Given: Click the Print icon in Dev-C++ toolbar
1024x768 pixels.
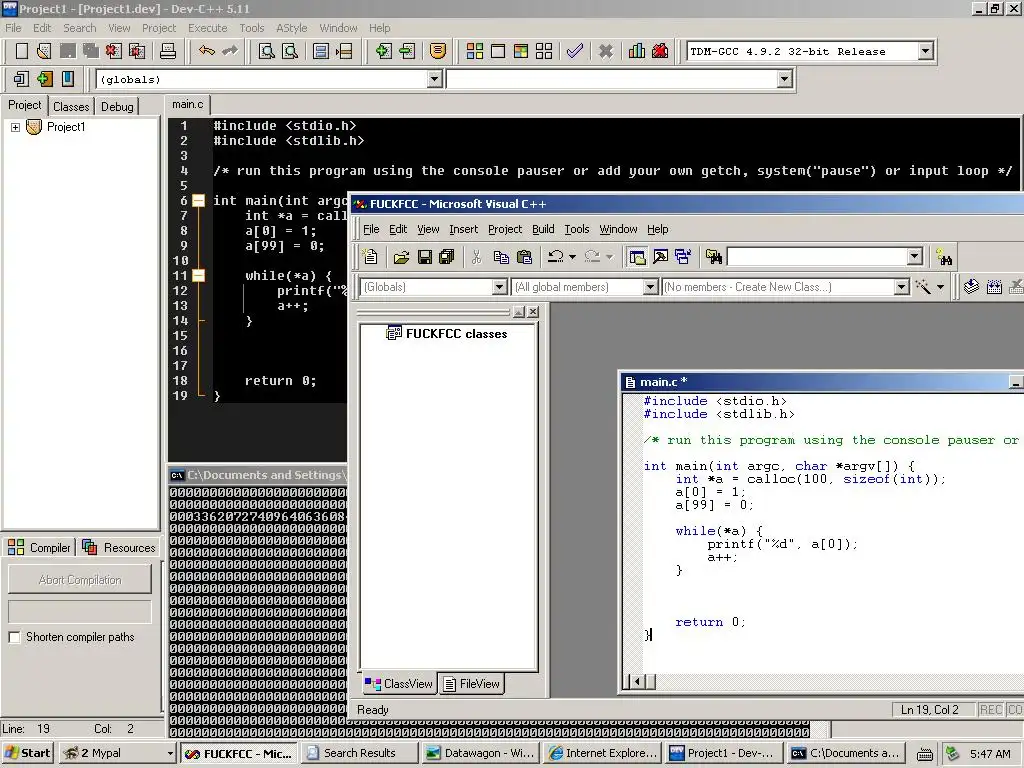Looking at the screenshot, I should (x=168, y=51).
